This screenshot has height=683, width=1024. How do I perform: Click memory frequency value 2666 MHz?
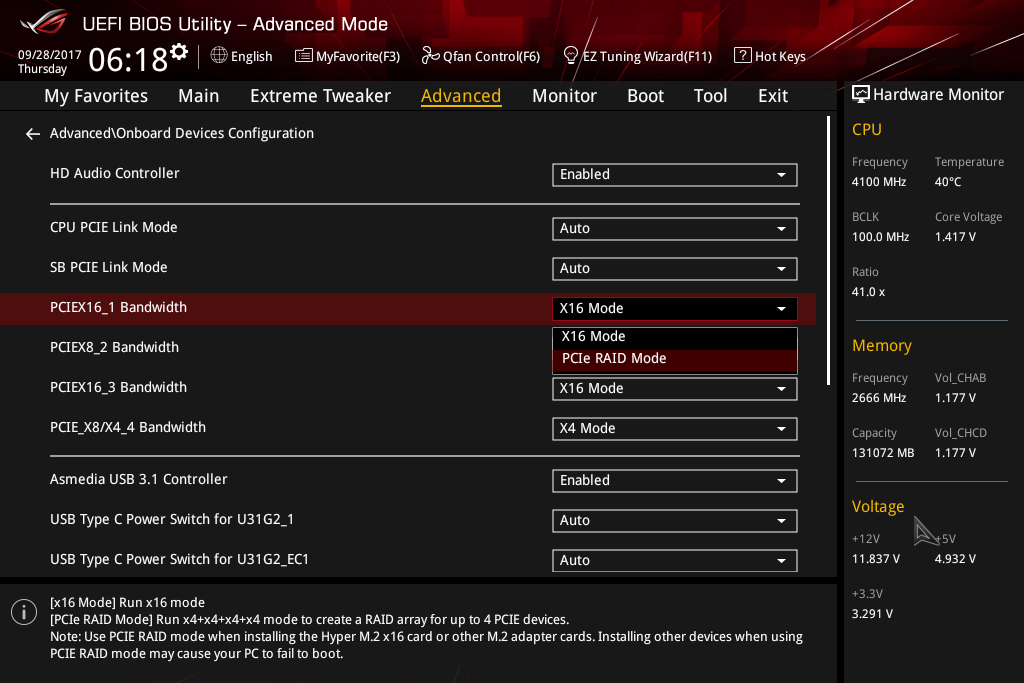878,398
